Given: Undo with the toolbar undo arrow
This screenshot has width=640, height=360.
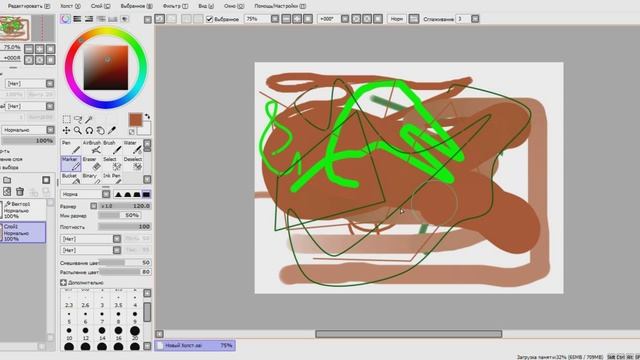Looking at the screenshot, I should pyautogui.click(x=160, y=19).
